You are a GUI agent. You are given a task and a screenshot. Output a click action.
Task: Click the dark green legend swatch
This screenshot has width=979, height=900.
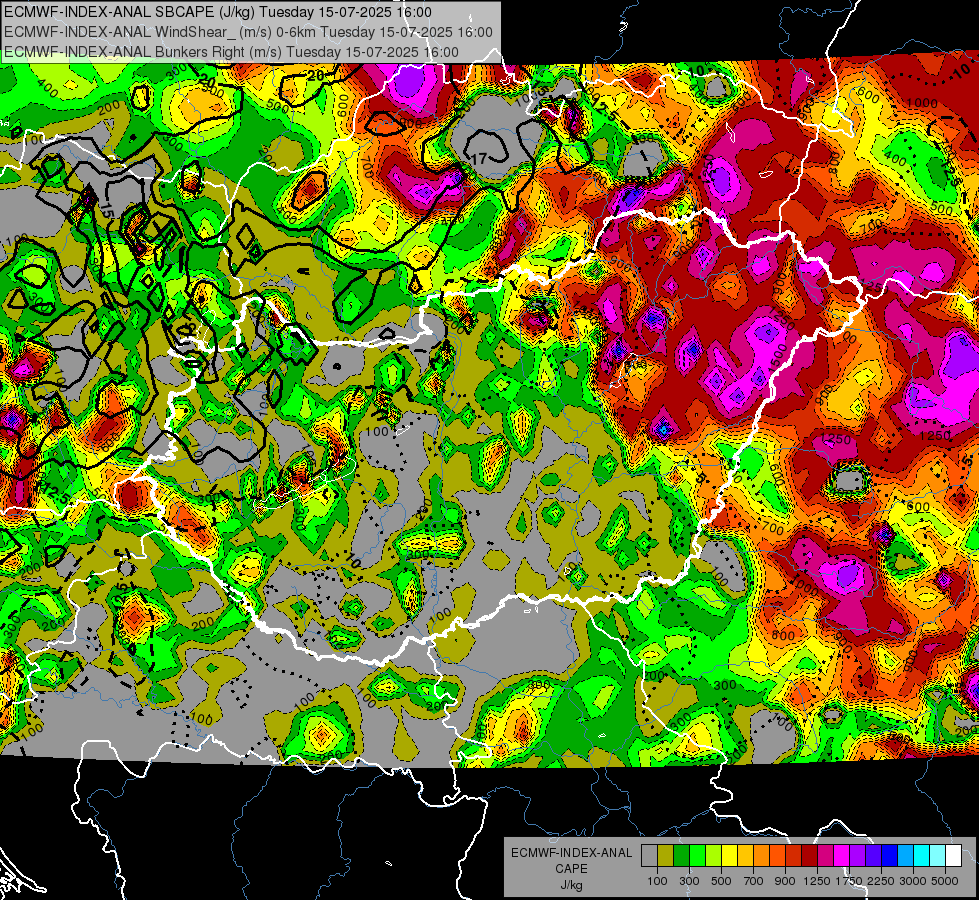click(681, 856)
